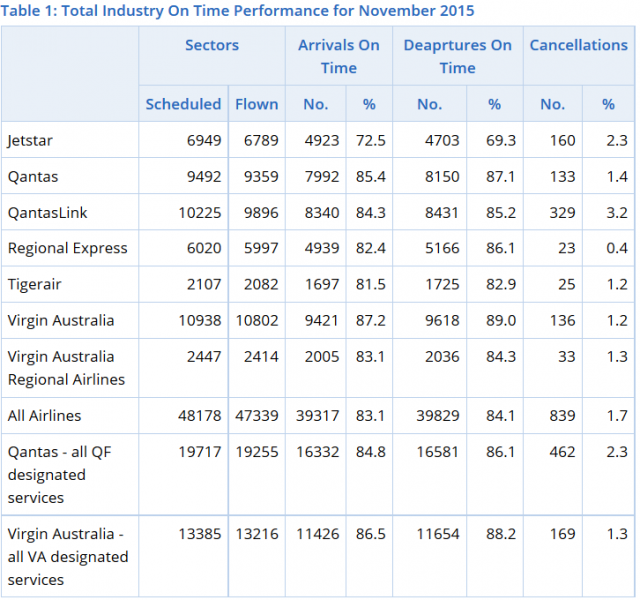Click the 'Qantas' row label
The height and width of the screenshot is (600, 640).
(33, 177)
